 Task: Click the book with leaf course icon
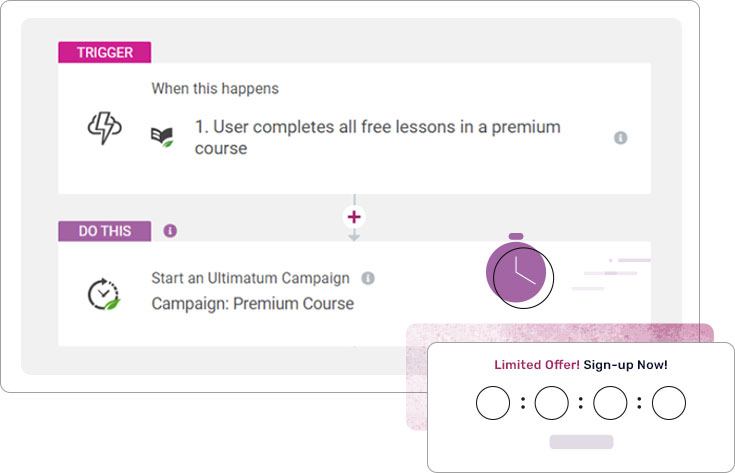[162, 137]
